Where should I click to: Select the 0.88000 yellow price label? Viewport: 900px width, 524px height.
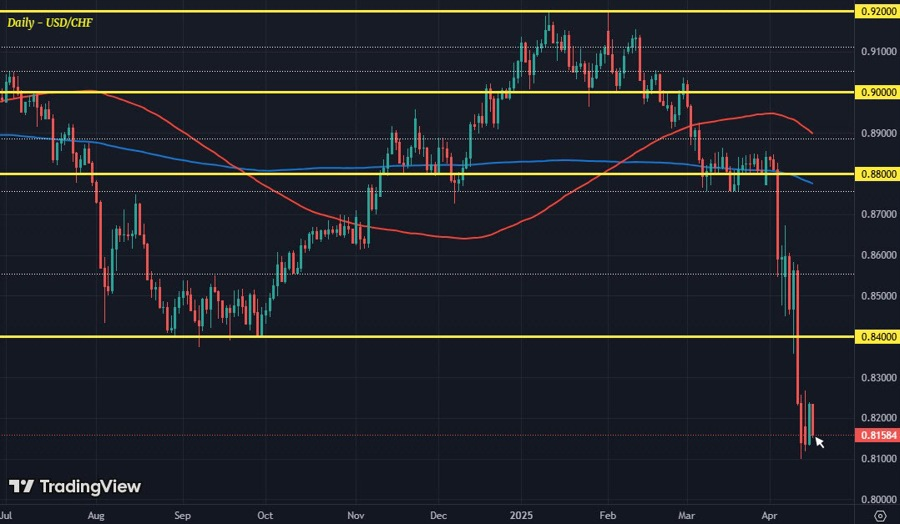pyautogui.click(x=876, y=174)
